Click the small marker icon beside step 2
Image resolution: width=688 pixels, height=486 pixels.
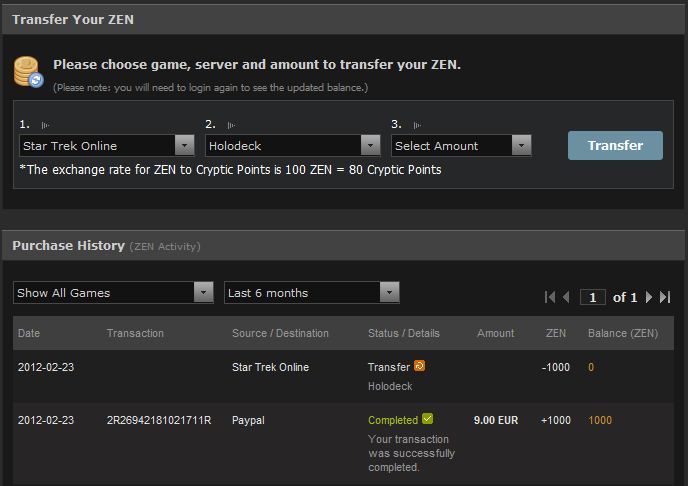click(x=231, y=125)
